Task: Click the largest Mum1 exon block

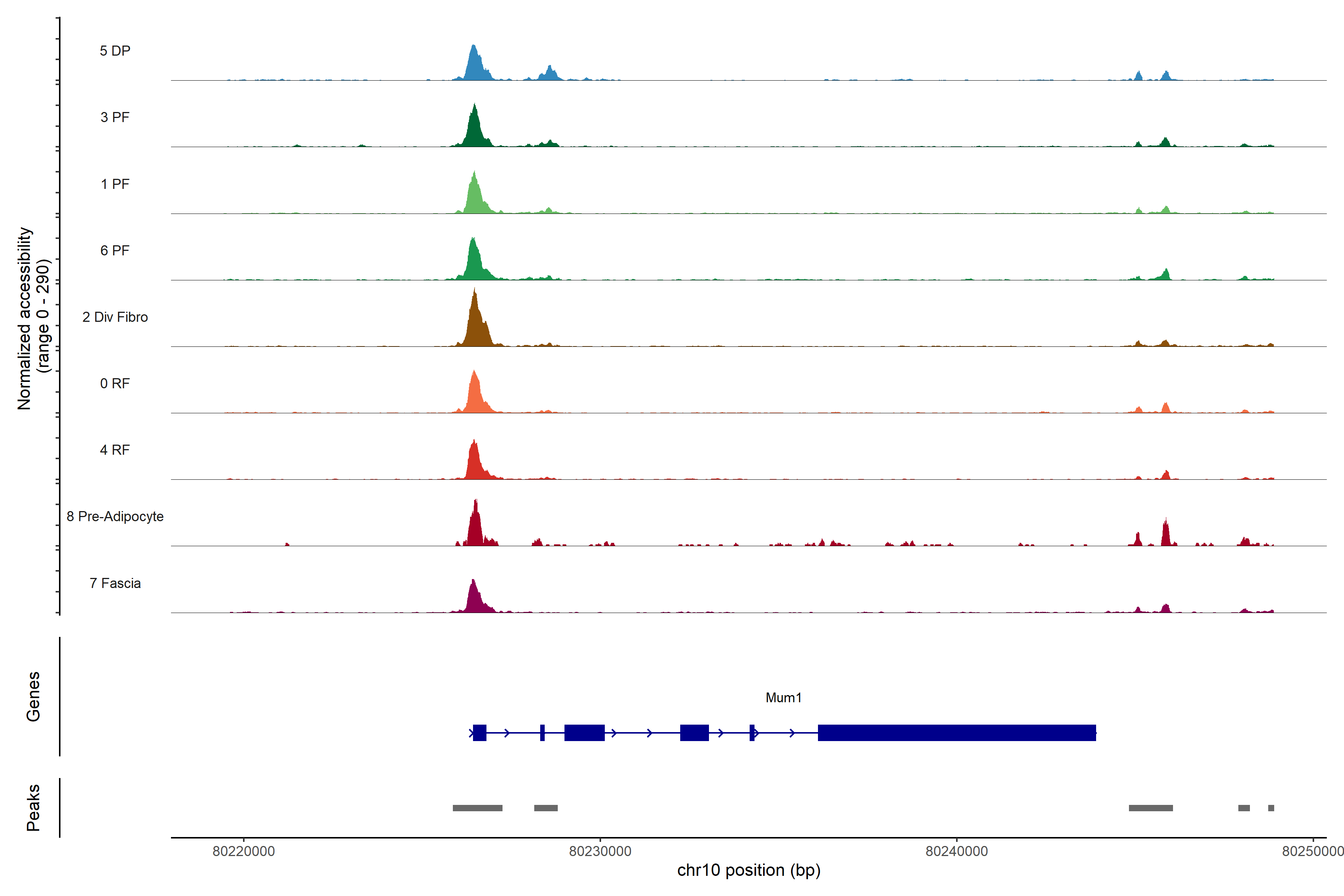Action: point(956,732)
